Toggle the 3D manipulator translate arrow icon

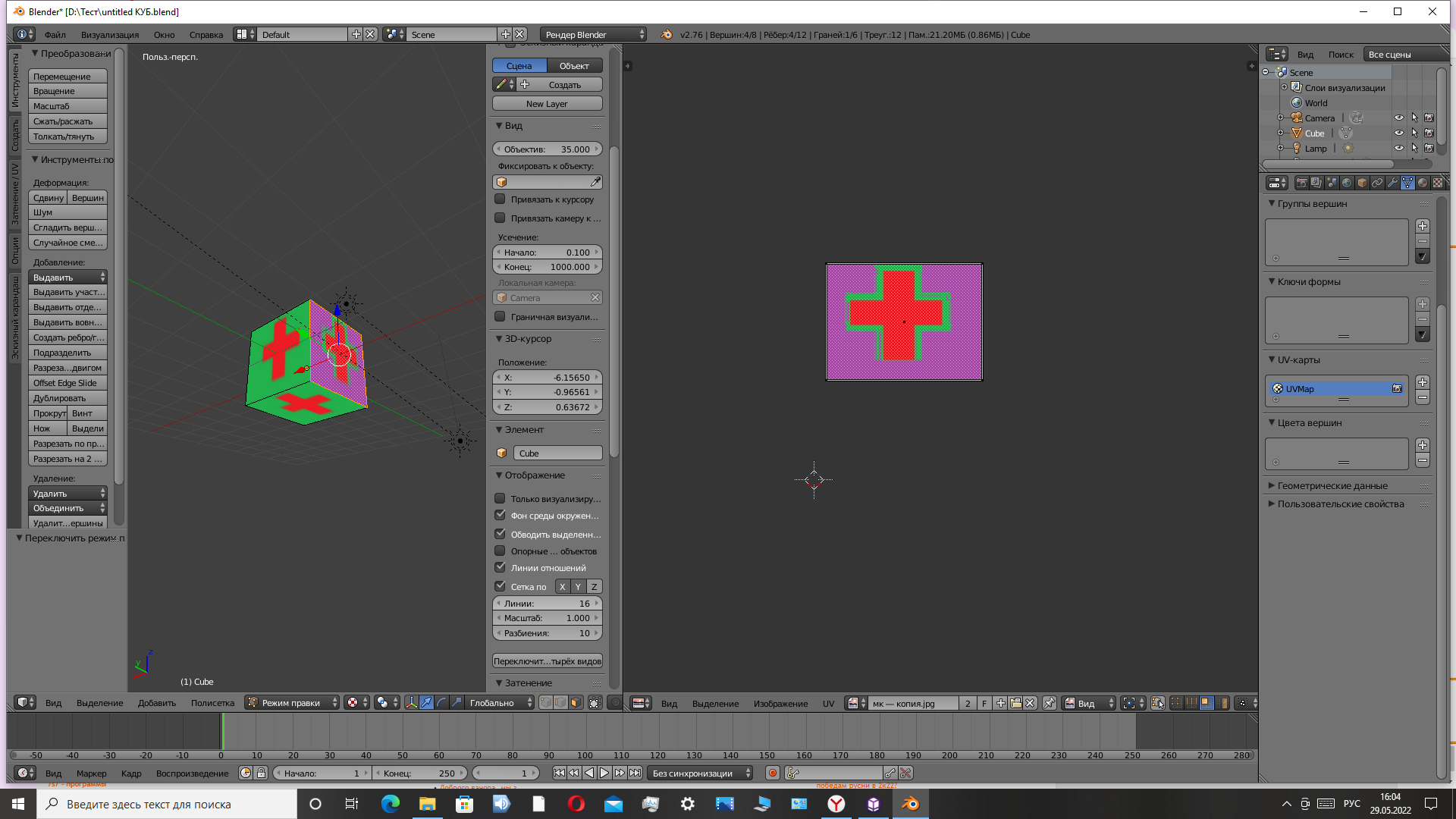tap(427, 703)
